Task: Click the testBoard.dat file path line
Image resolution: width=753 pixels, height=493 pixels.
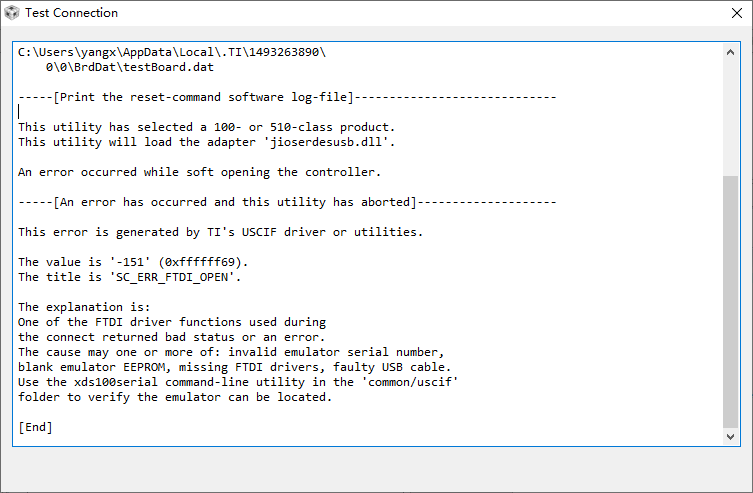Action: click(130, 67)
